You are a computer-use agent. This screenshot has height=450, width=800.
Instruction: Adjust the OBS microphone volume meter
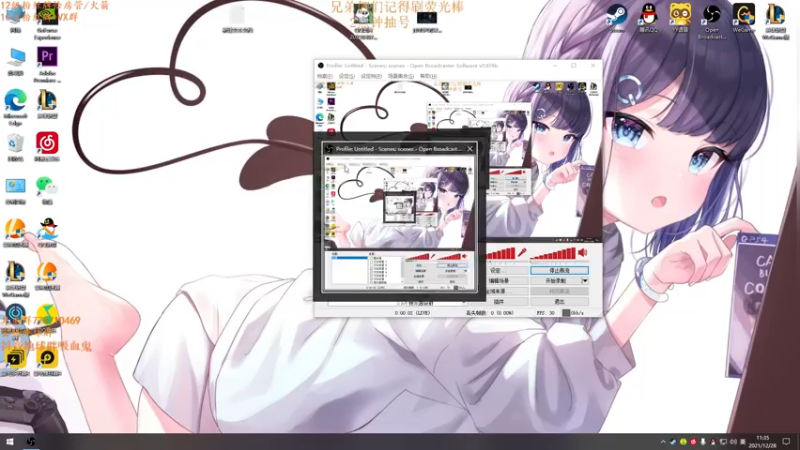click(x=500, y=253)
